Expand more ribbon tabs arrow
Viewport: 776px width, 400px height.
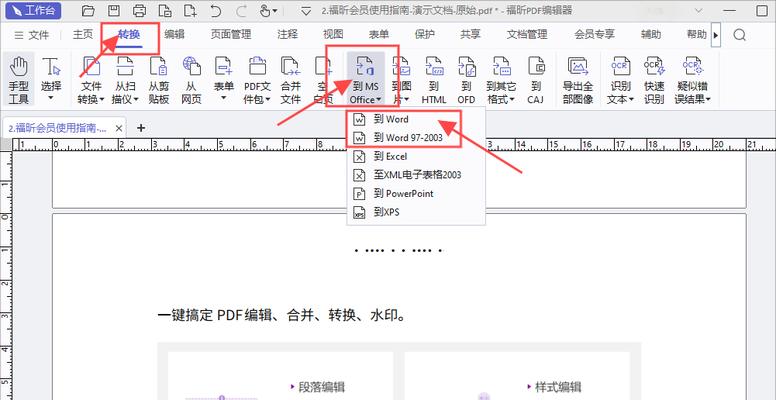(x=716, y=35)
